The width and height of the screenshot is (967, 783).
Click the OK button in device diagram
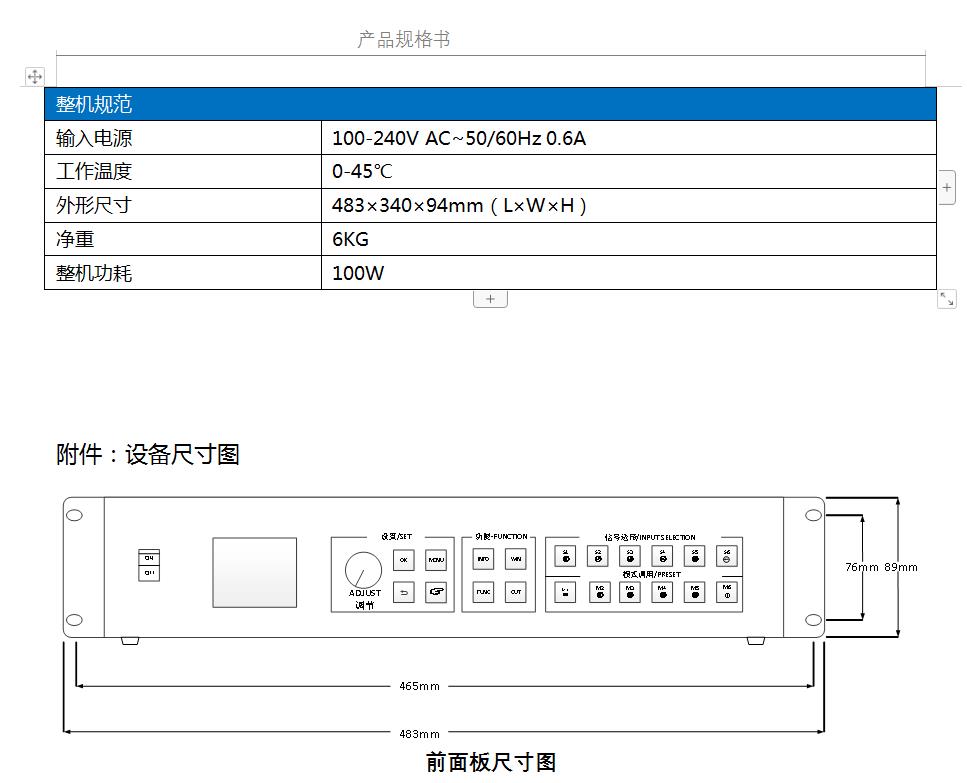click(x=403, y=560)
